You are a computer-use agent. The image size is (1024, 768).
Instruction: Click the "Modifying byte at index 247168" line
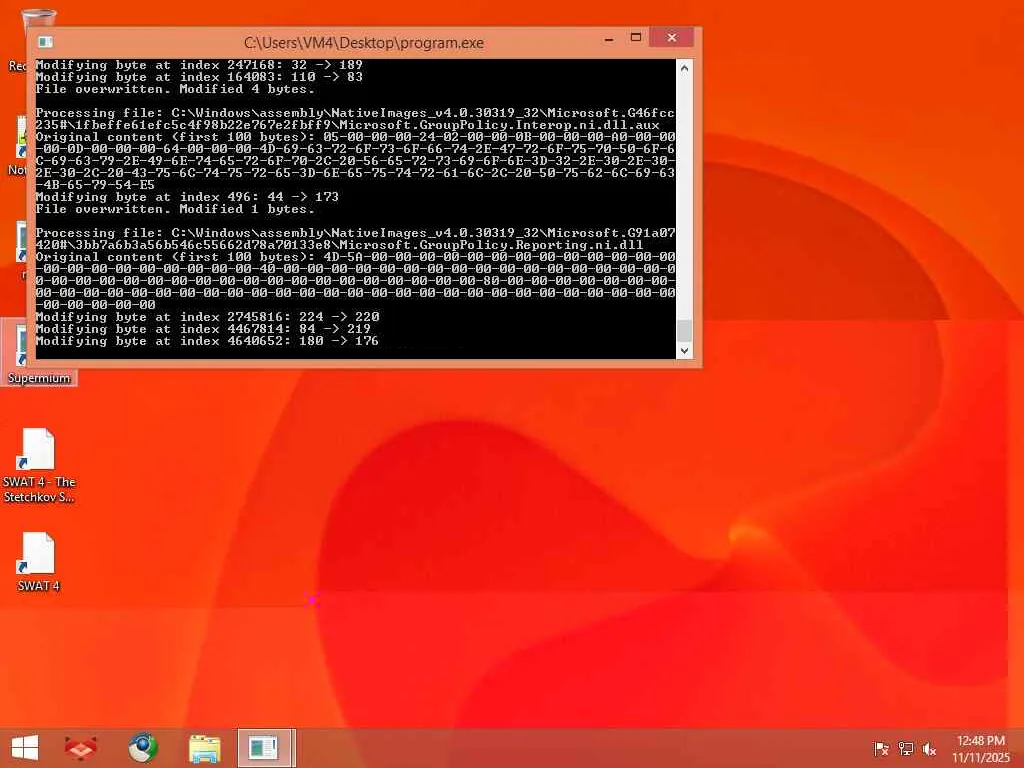(x=199, y=65)
